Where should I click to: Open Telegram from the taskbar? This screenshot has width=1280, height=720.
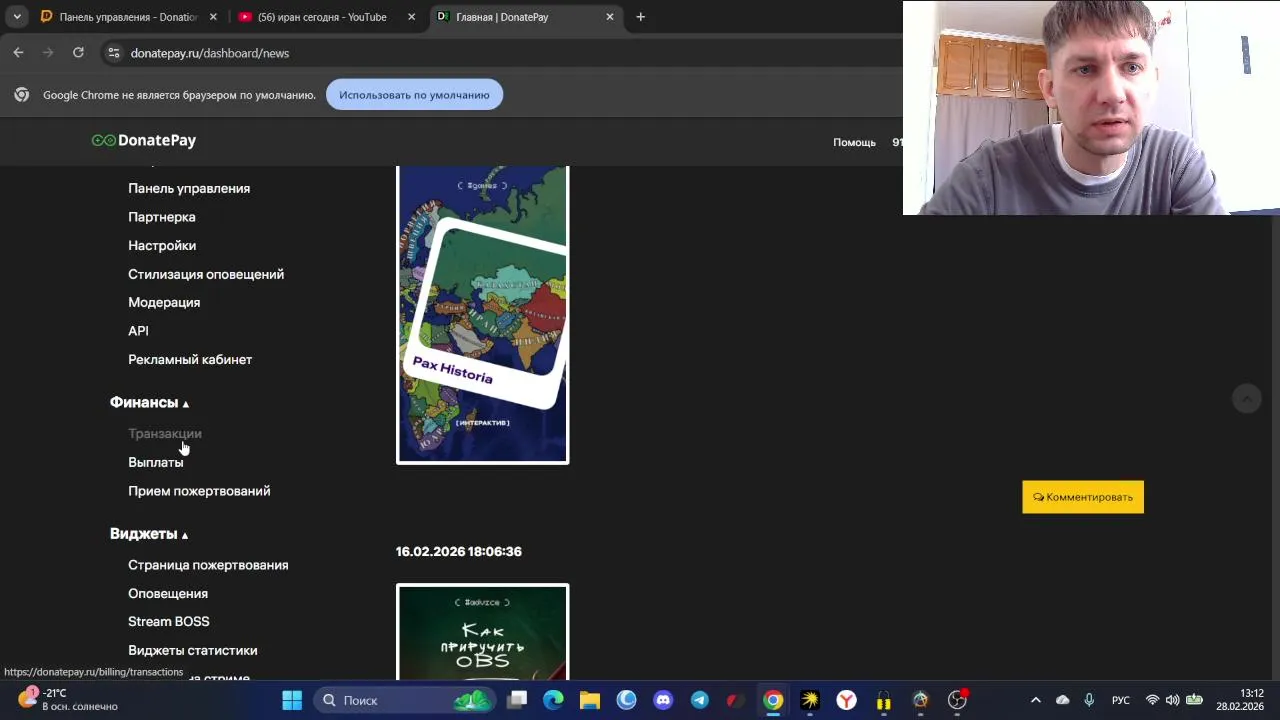(x=700, y=700)
